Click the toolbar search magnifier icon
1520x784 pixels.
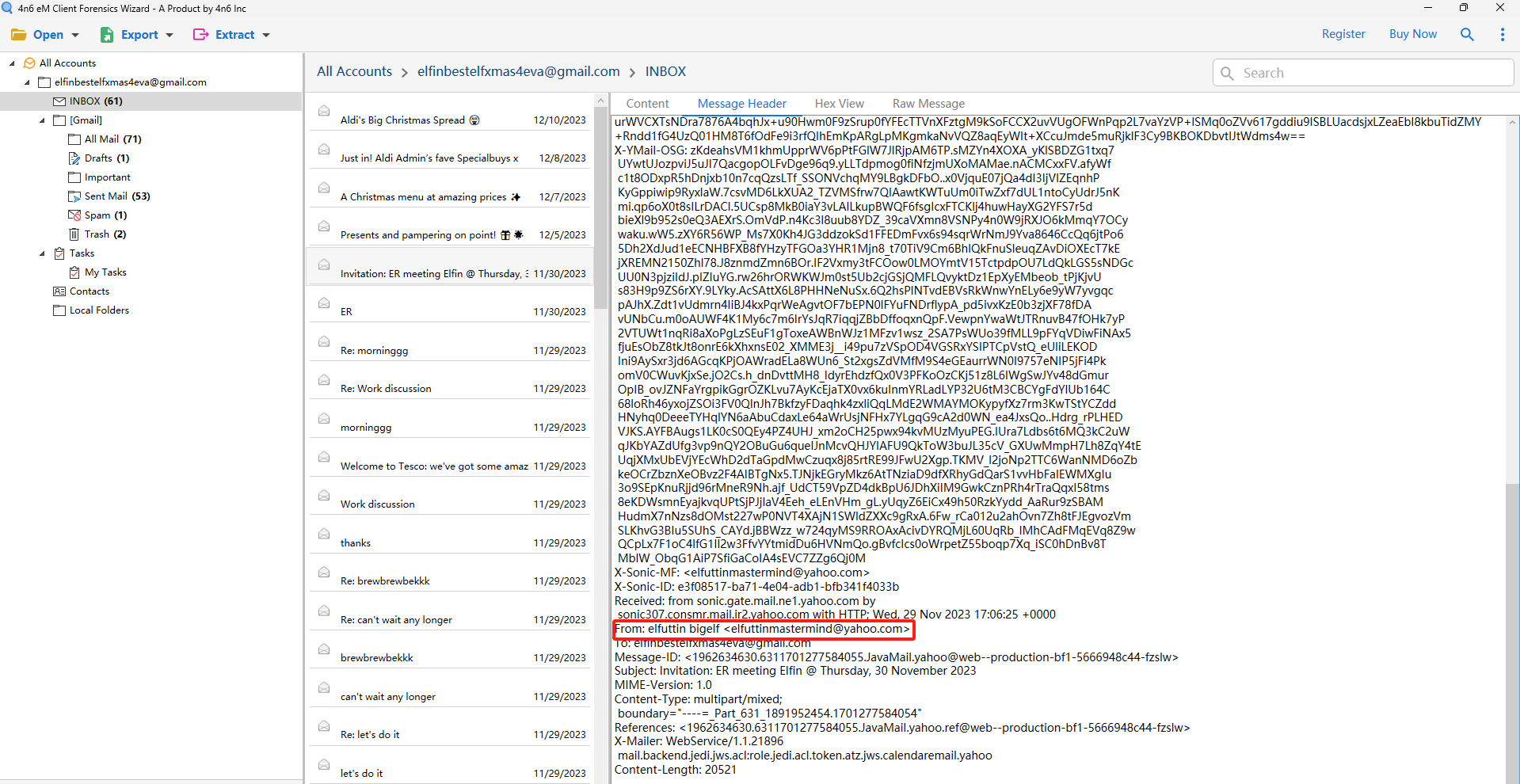[x=1467, y=34]
